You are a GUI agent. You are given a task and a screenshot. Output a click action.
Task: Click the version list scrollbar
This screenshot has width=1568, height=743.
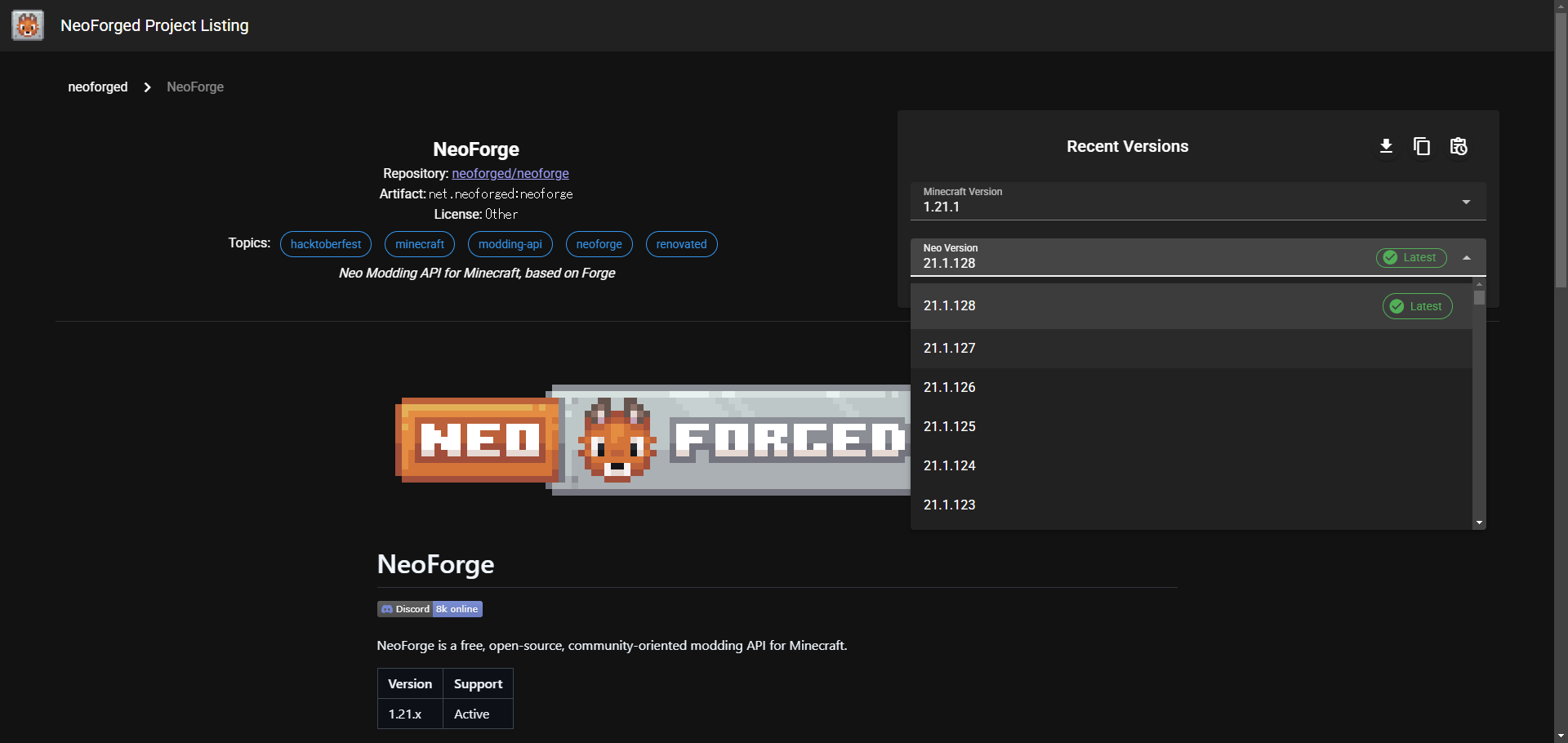point(1480,297)
